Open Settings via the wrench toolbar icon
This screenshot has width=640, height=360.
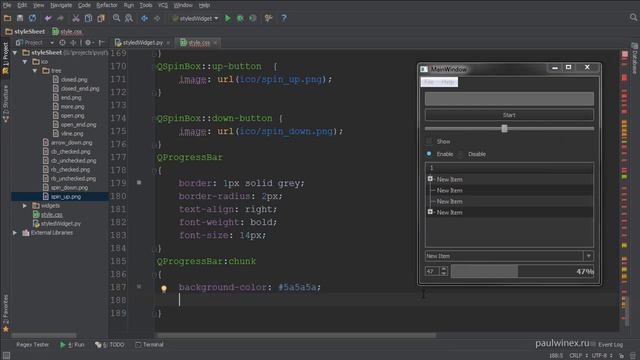pyautogui.click(x=268, y=18)
